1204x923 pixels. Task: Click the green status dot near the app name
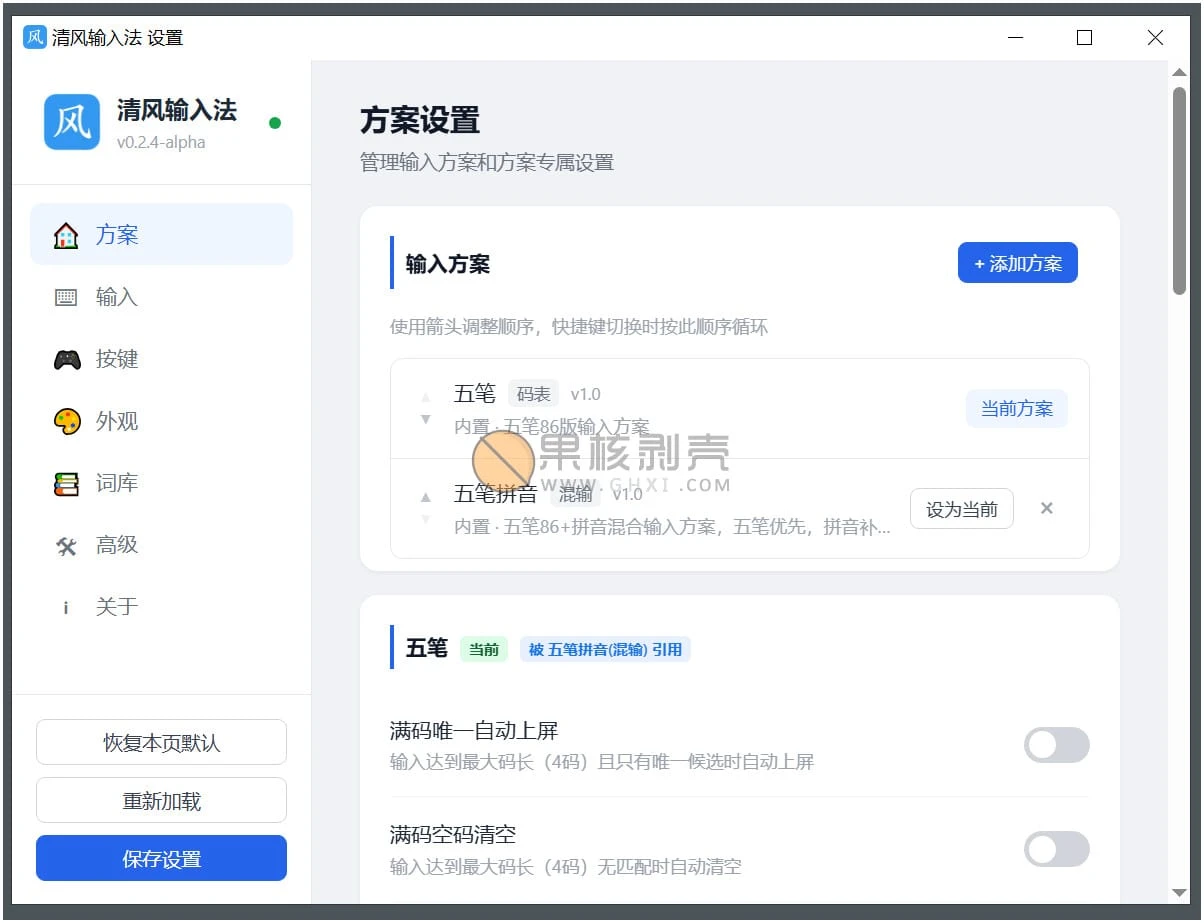click(275, 123)
